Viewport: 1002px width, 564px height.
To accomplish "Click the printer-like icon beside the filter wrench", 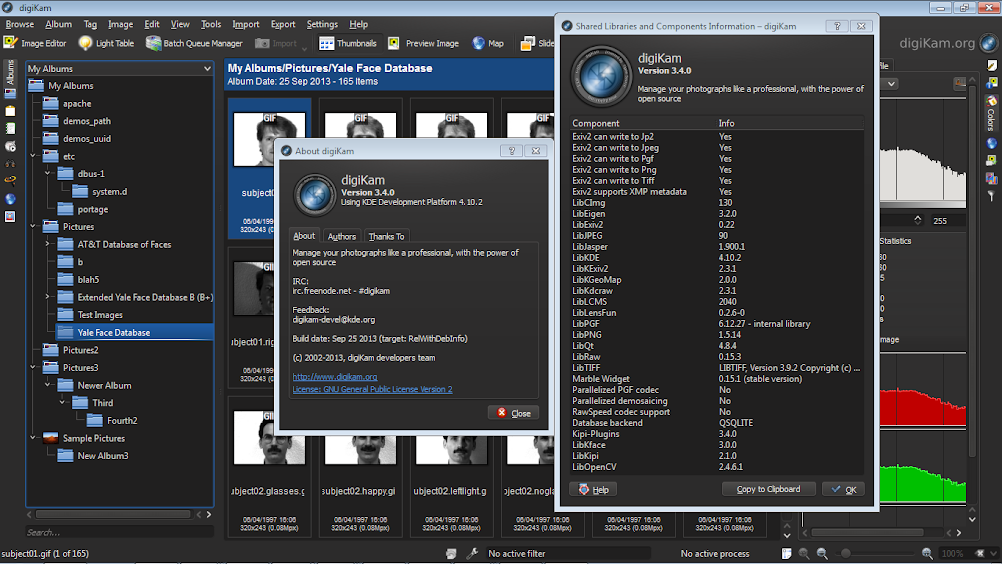I will click(451, 553).
